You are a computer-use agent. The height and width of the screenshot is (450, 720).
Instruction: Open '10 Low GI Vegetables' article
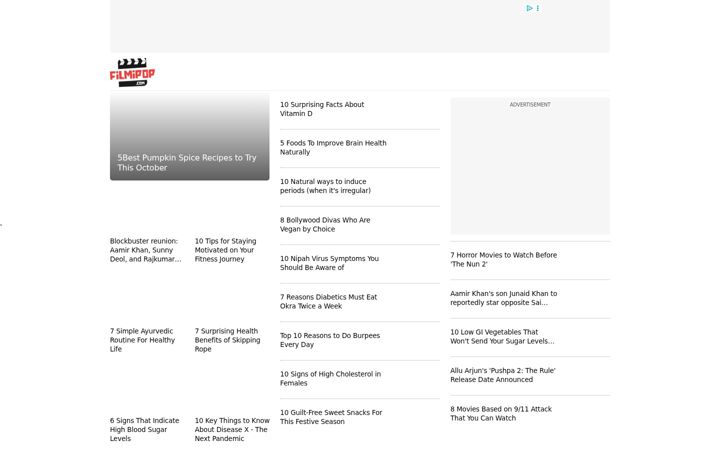(x=502, y=337)
